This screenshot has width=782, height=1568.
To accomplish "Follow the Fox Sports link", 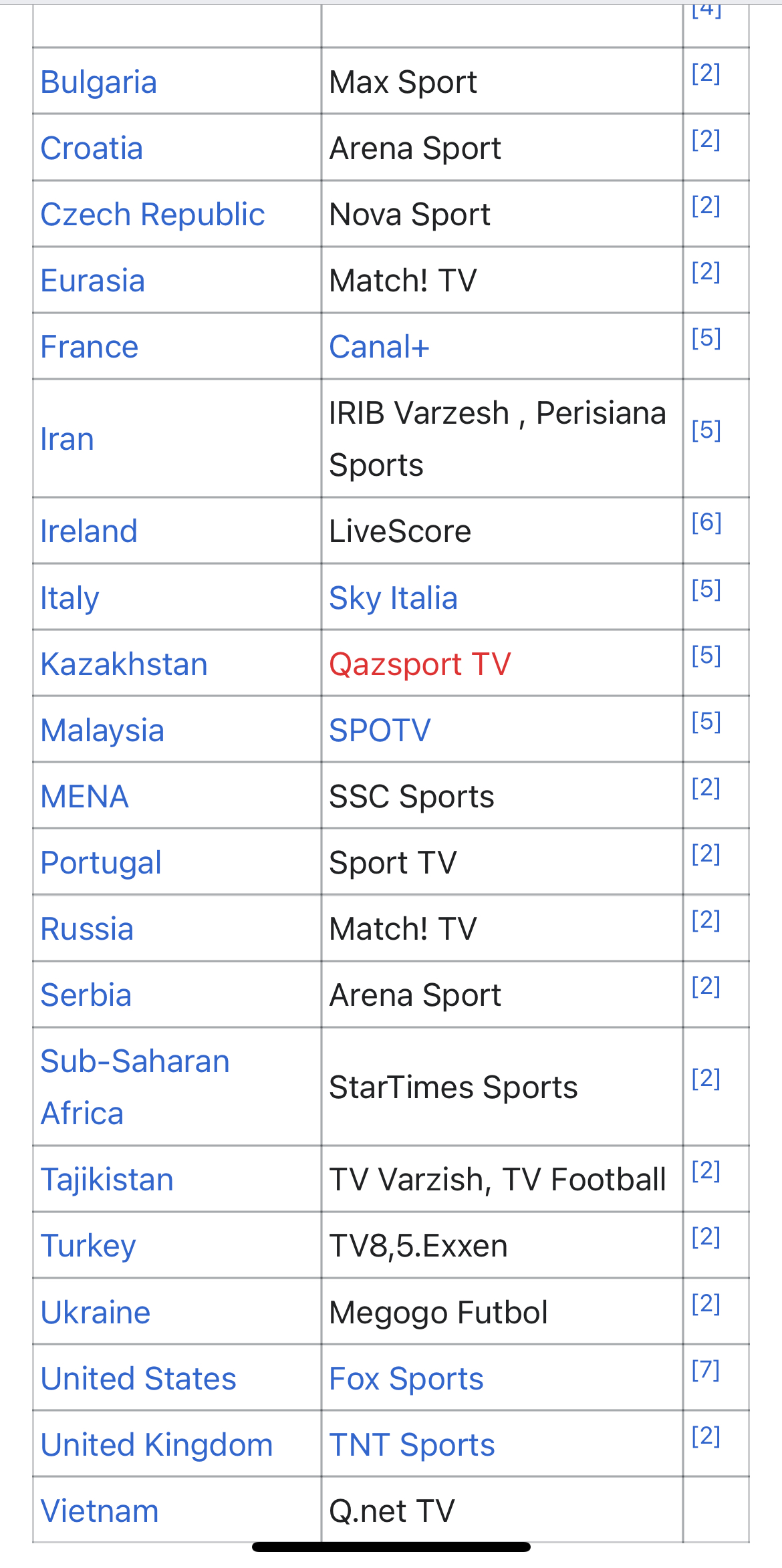I will tap(406, 1379).
